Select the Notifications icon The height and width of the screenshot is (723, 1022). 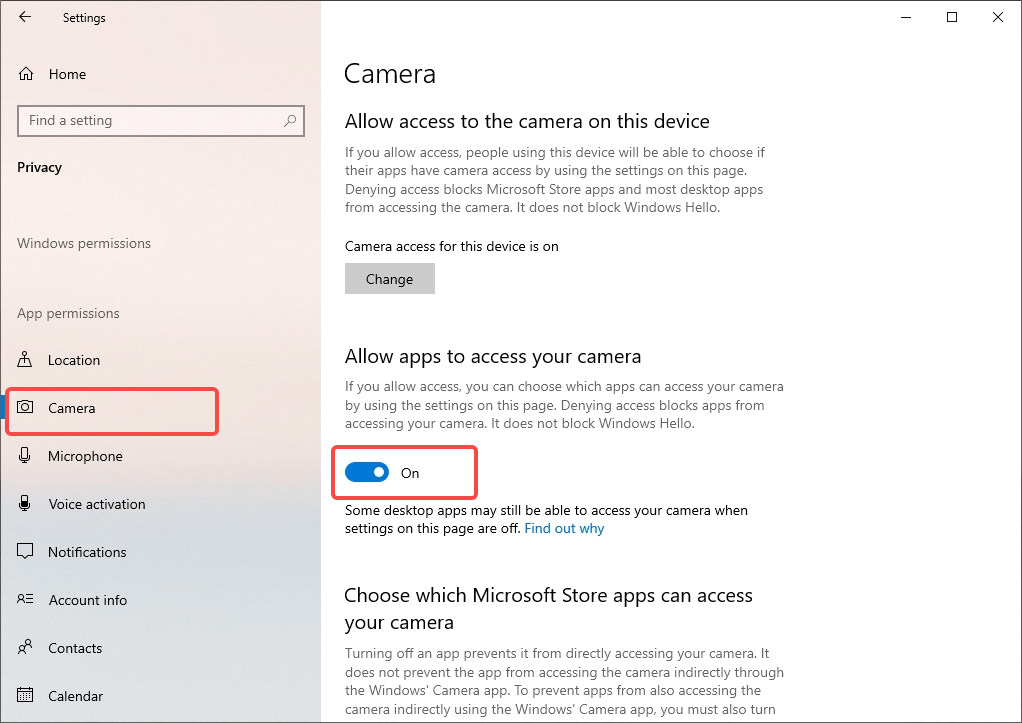tap(22, 551)
